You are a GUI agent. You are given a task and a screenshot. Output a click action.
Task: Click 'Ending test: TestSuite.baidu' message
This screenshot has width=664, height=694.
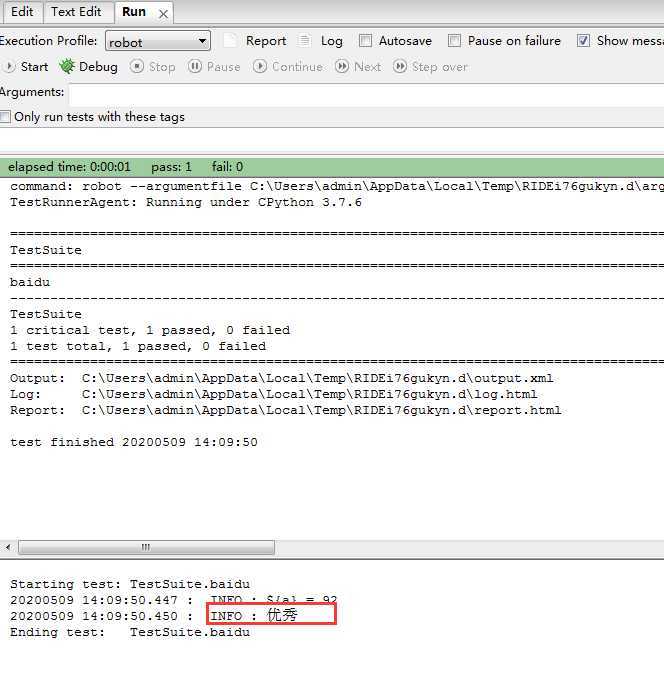tap(130, 632)
